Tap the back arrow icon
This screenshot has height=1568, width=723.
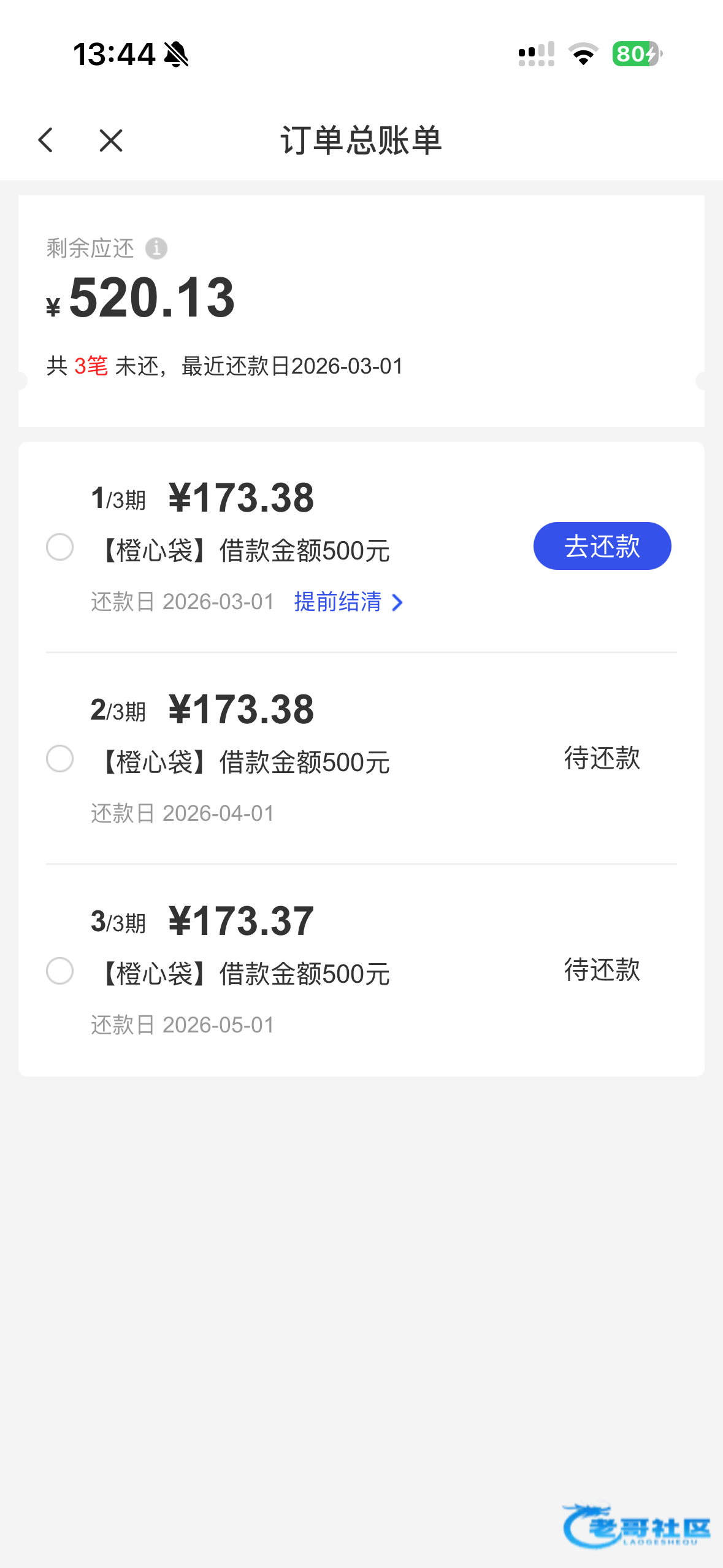pyautogui.click(x=46, y=140)
